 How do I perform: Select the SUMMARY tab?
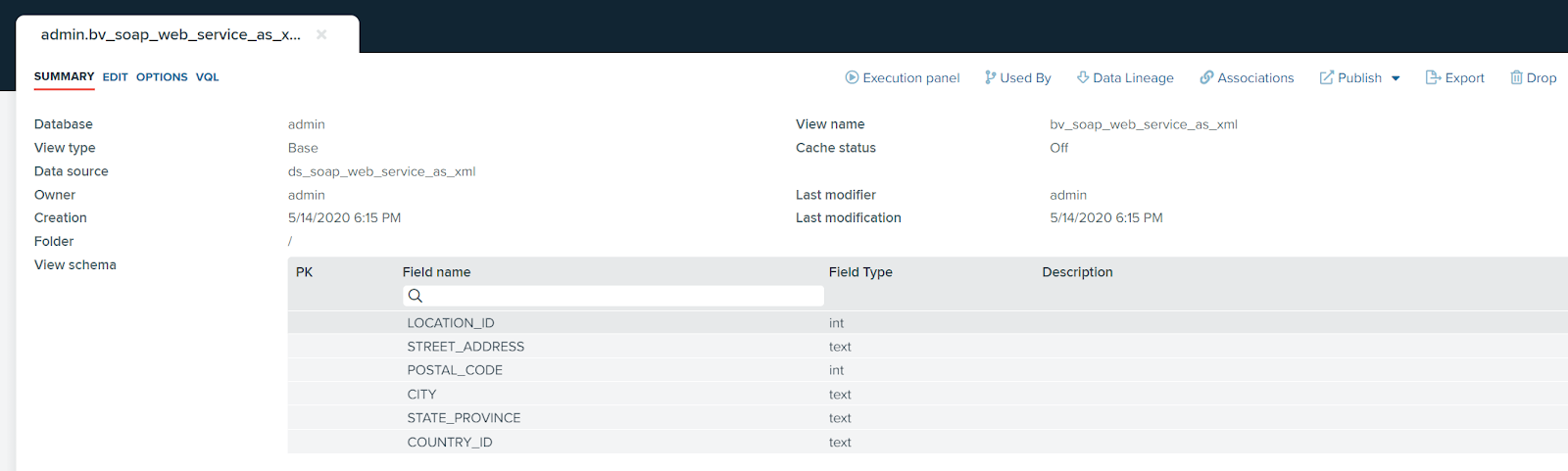tap(65, 76)
